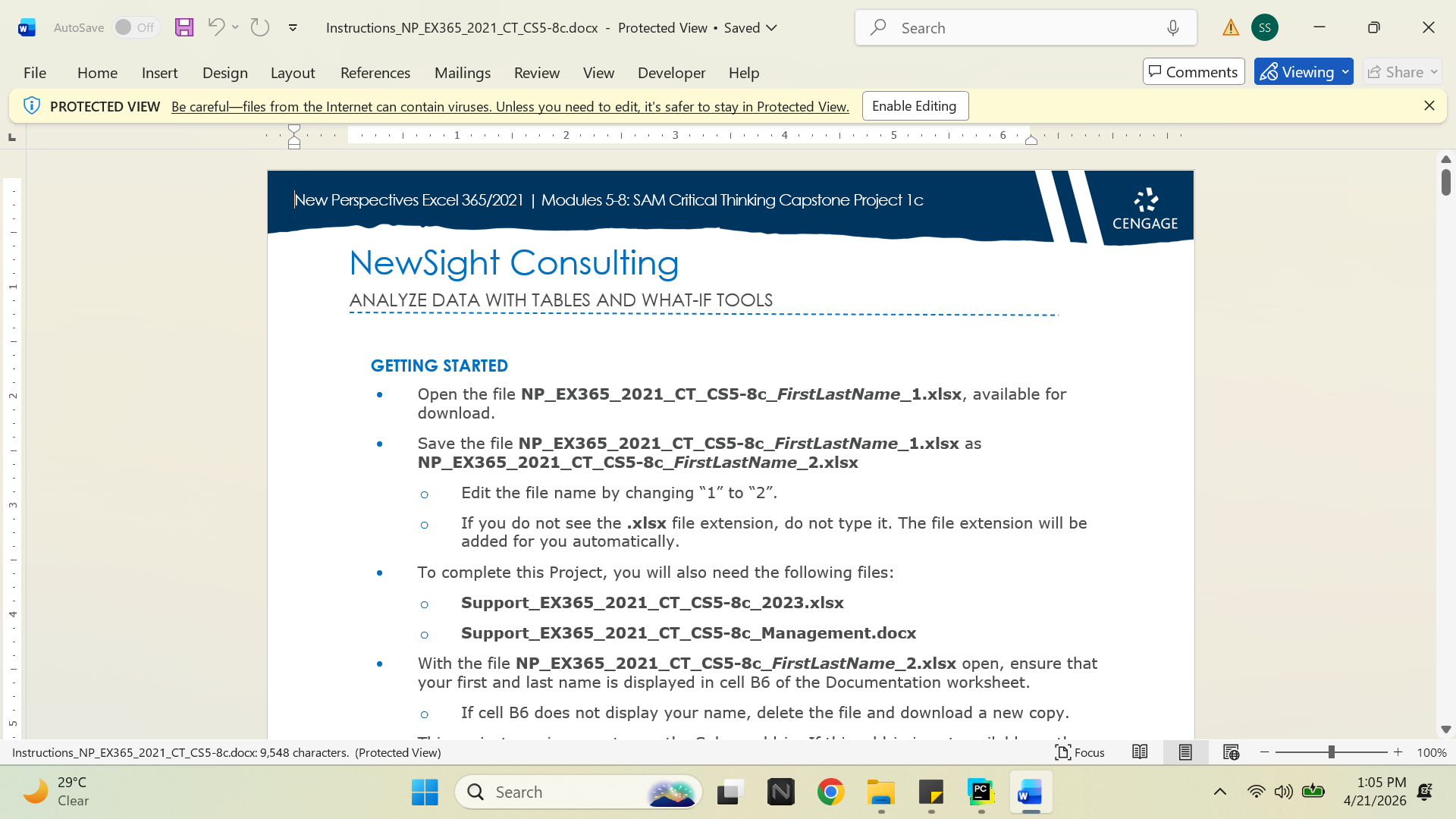Click the warning triangle alert icon
The width and height of the screenshot is (1456, 819).
pyautogui.click(x=1231, y=28)
